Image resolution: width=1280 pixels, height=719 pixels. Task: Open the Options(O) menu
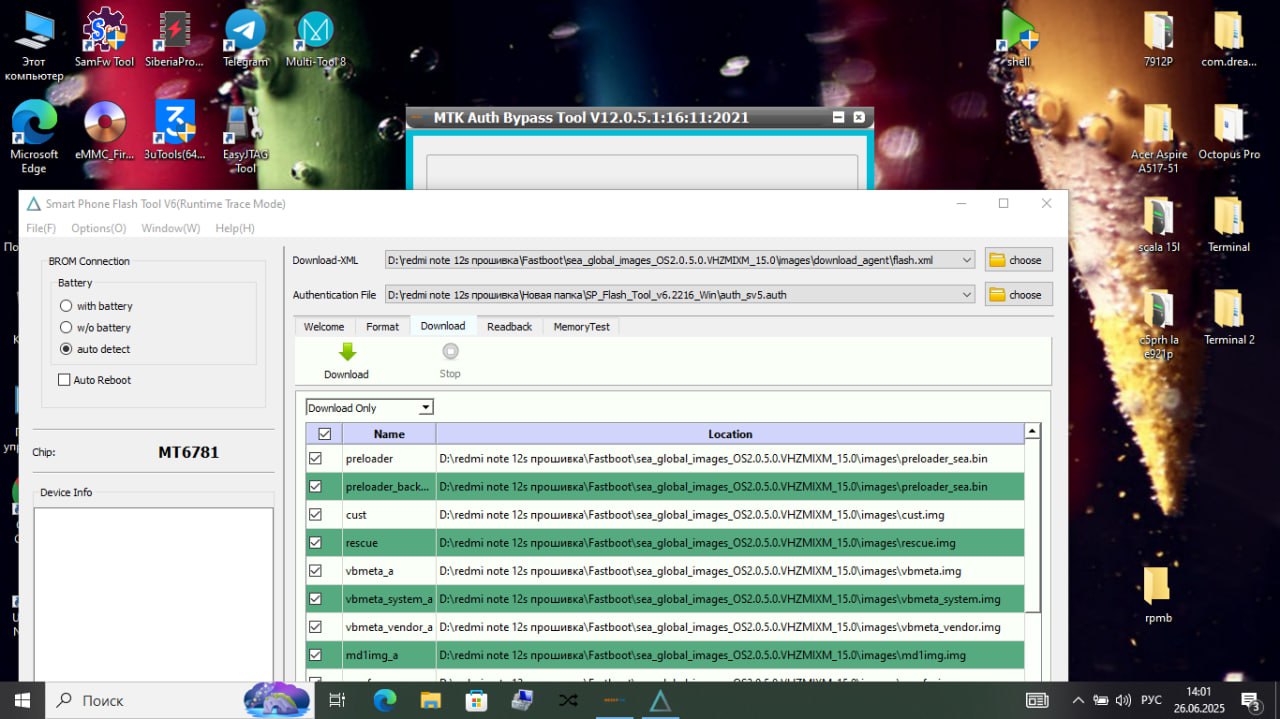coord(98,228)
